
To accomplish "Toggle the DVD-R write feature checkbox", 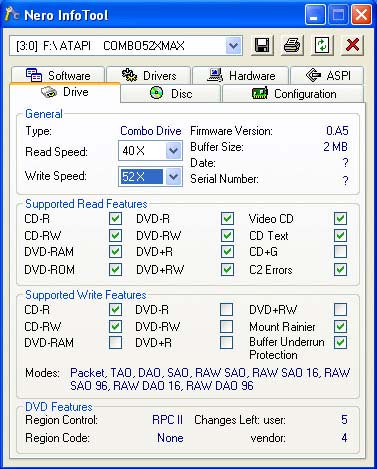I will coord(226,310).
